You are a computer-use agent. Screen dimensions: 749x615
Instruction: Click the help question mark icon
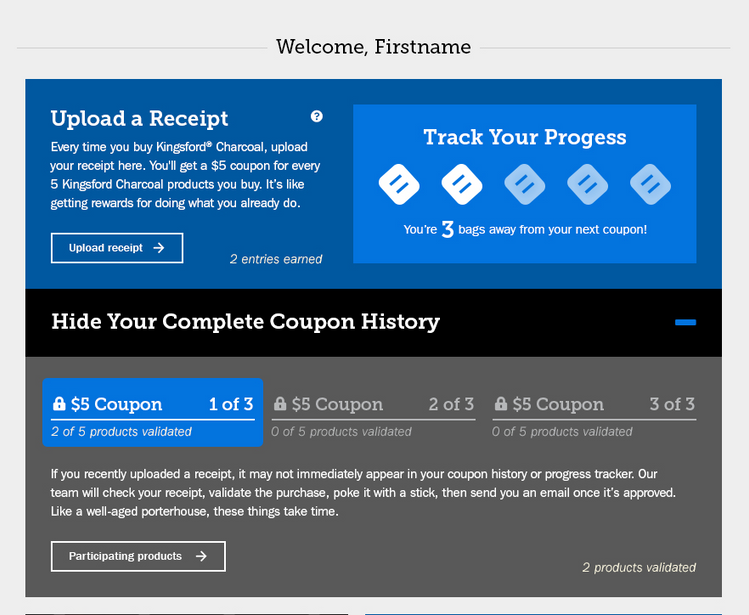pyautogui.click(x=316, y=116)
